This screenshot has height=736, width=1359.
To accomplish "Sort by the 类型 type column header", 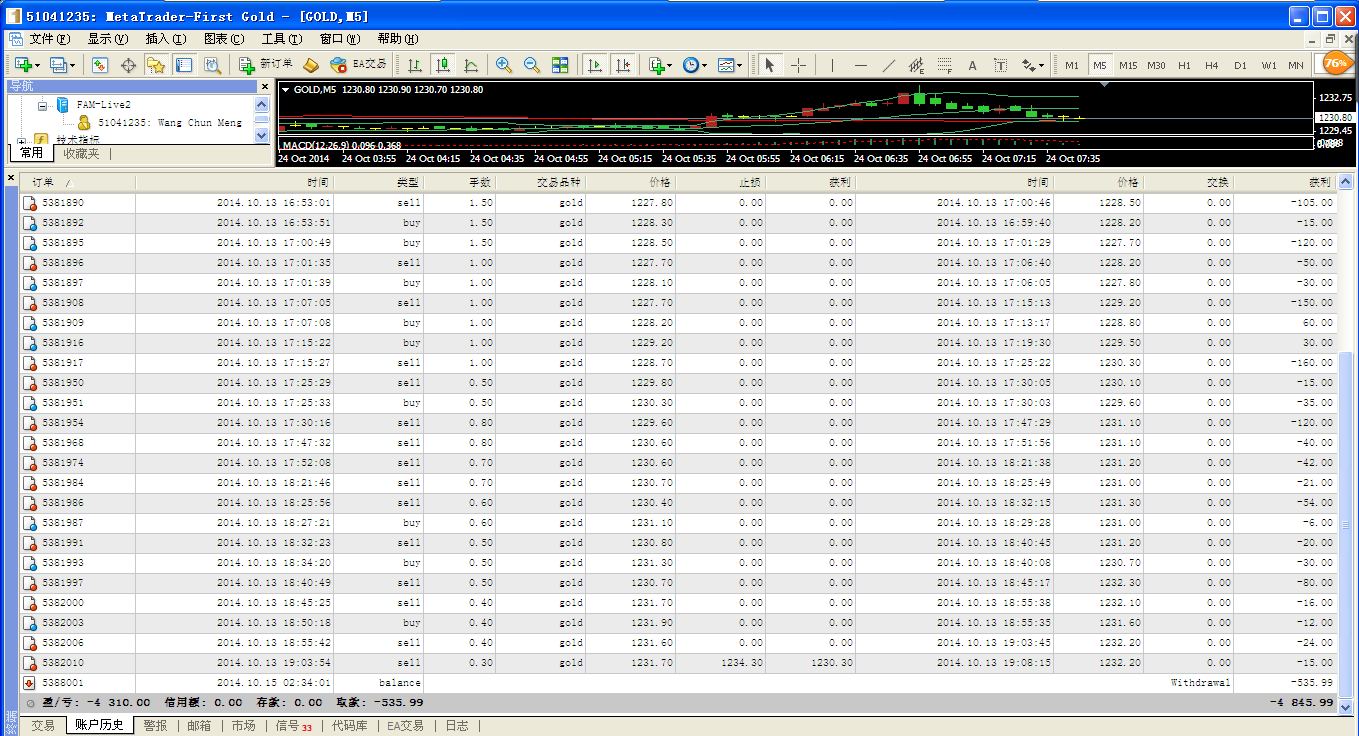I will [380, 183].
